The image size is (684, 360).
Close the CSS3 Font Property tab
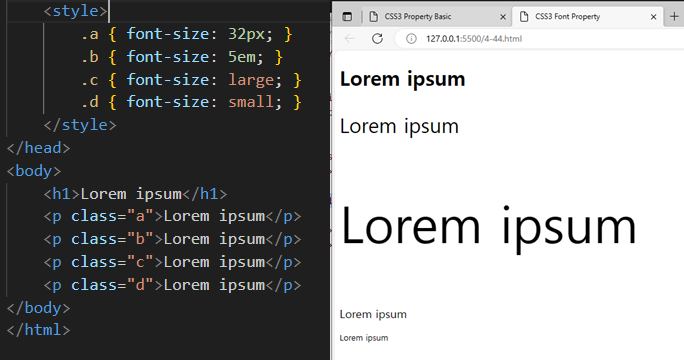(x=653, y=17)
